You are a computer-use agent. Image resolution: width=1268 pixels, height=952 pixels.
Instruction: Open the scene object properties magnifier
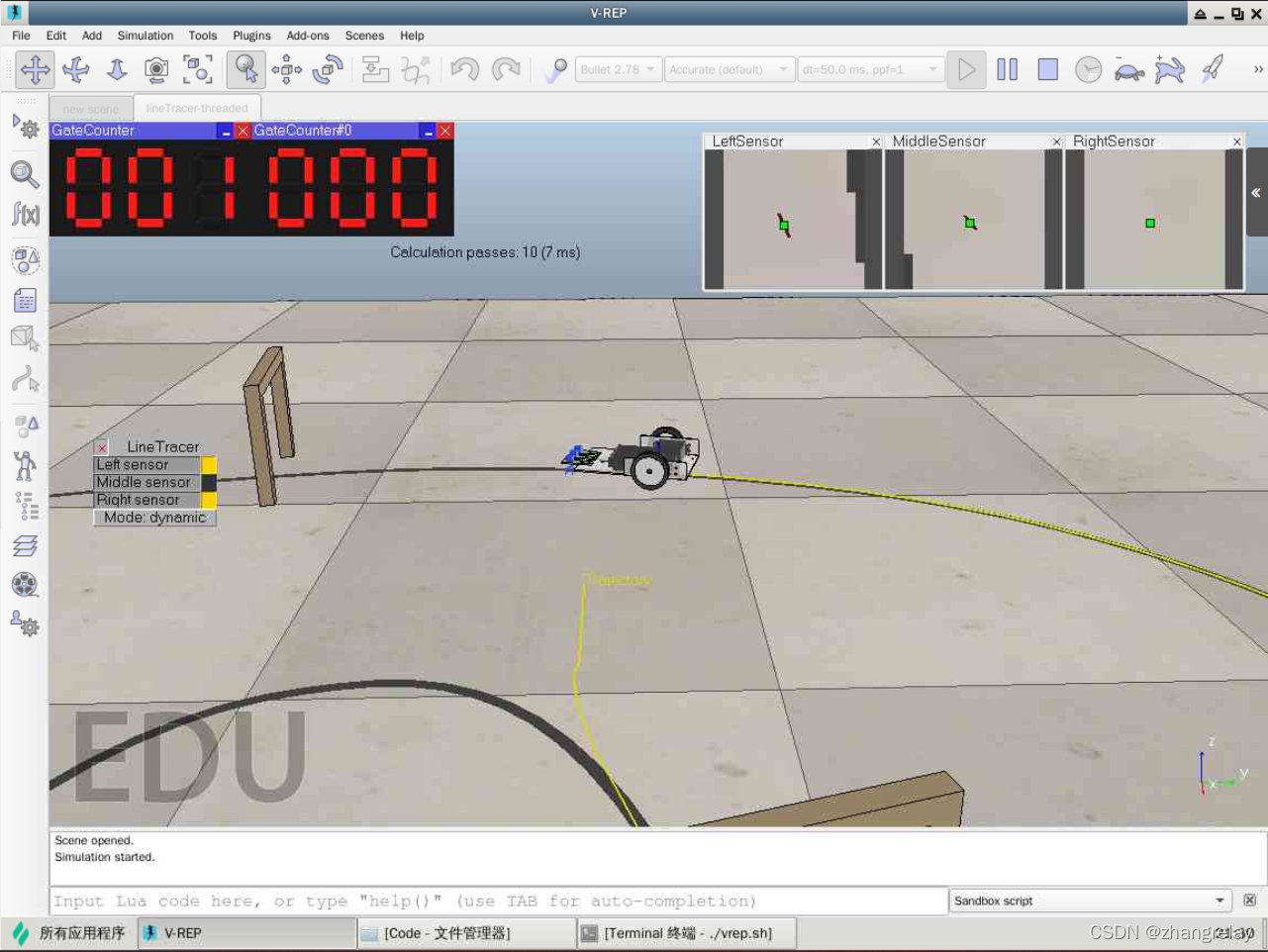[25, 174]
